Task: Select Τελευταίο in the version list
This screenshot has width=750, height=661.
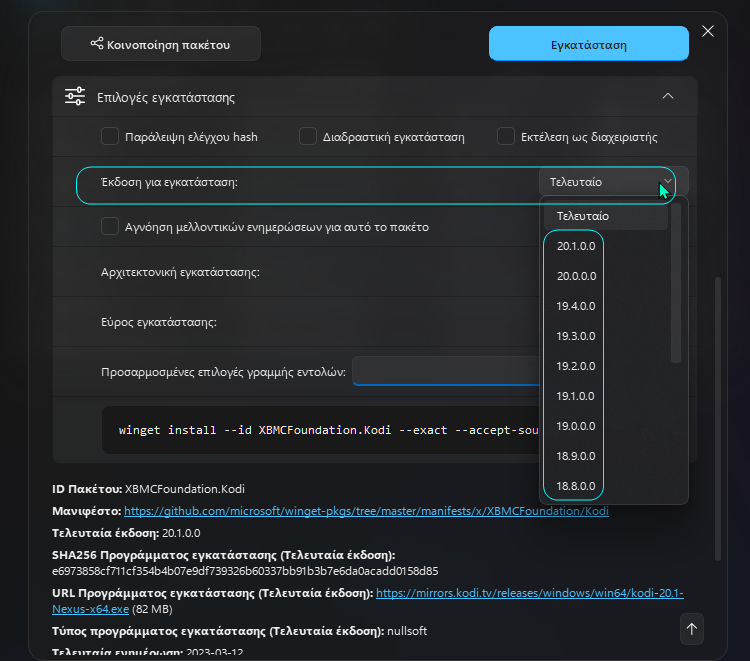Action: point(606,216)
